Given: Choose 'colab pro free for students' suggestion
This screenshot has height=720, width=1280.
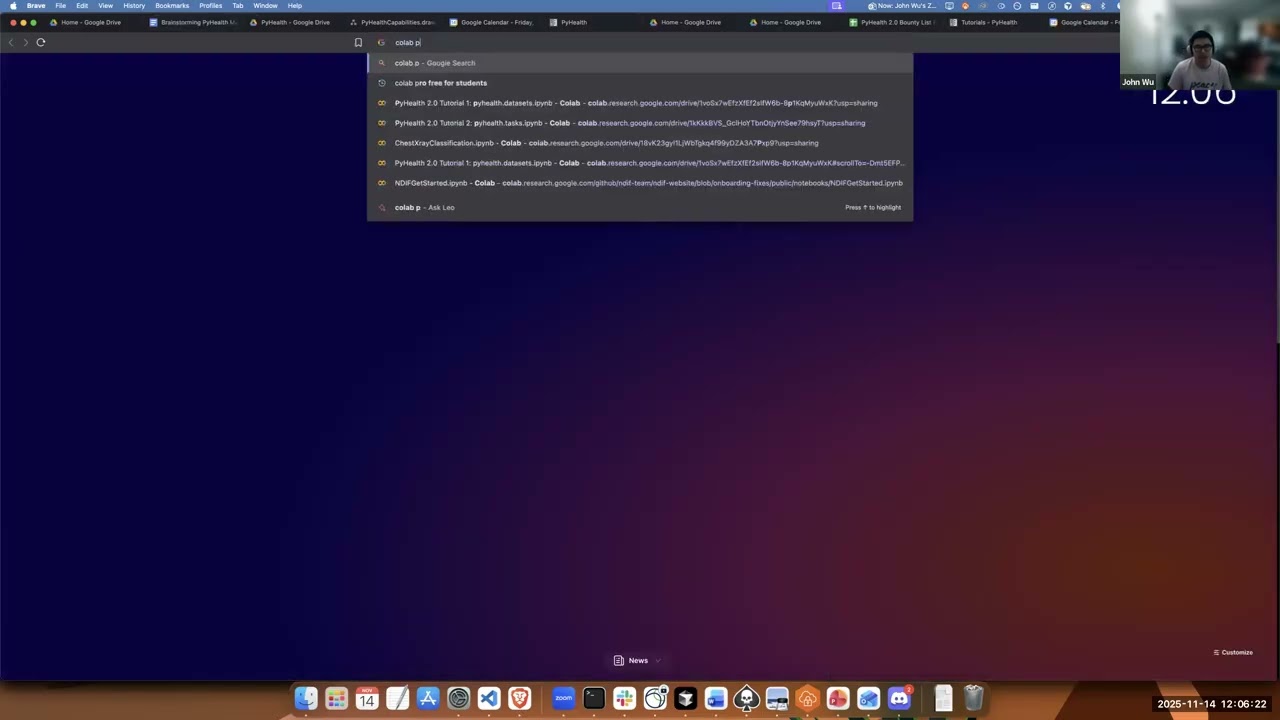Looking at the screenshot, I should (x=640, y=83).
